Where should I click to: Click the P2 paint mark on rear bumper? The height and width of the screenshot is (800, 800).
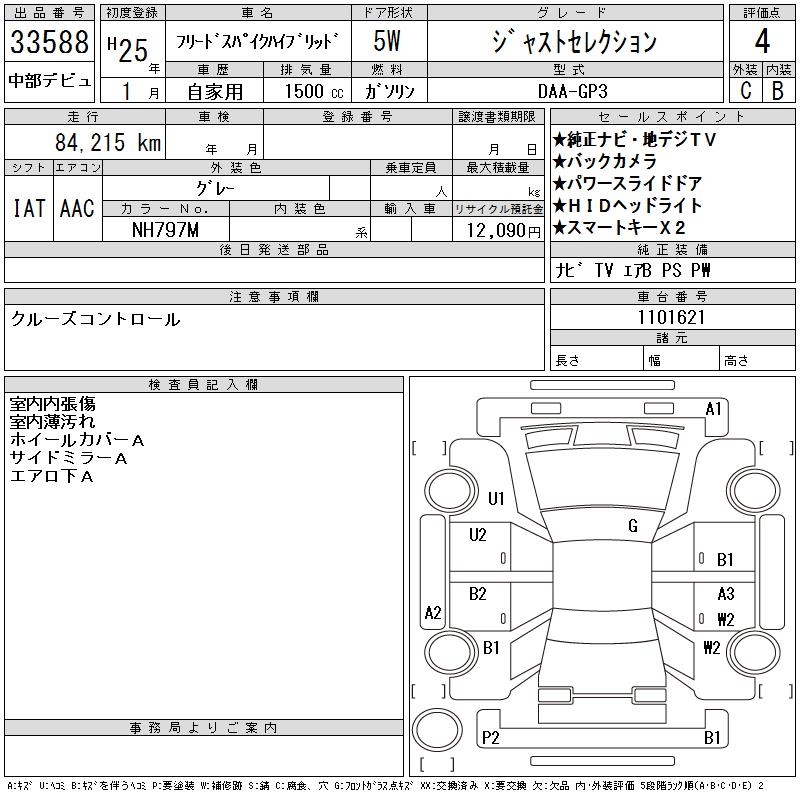click(490, 738)
